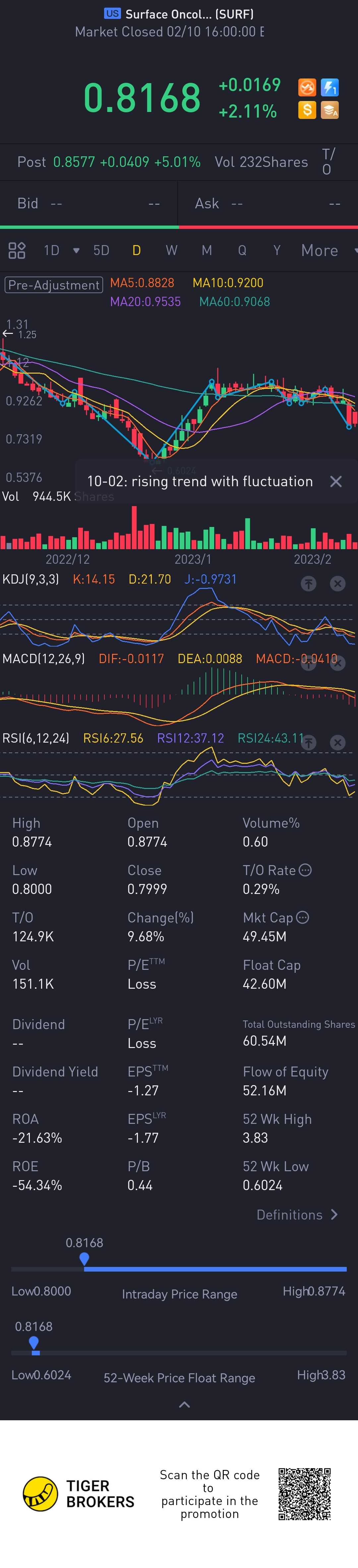Tap the yellow dollar badge icon
The image size is (358, 1568).
[x=307, y=110]
